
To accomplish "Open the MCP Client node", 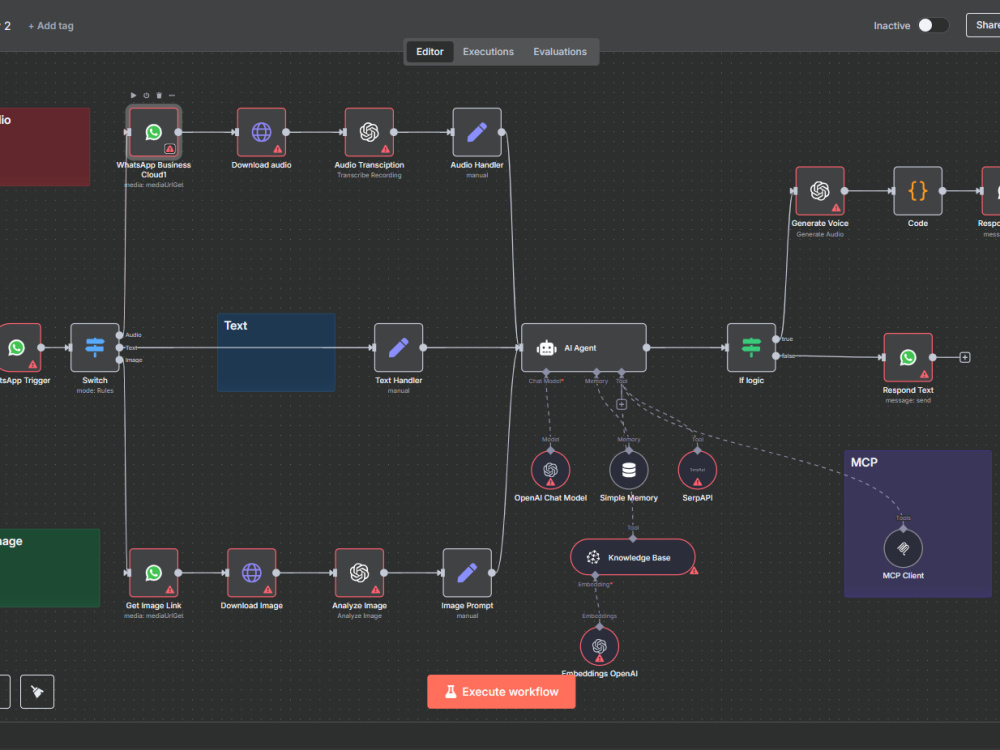I will point(903,548).
